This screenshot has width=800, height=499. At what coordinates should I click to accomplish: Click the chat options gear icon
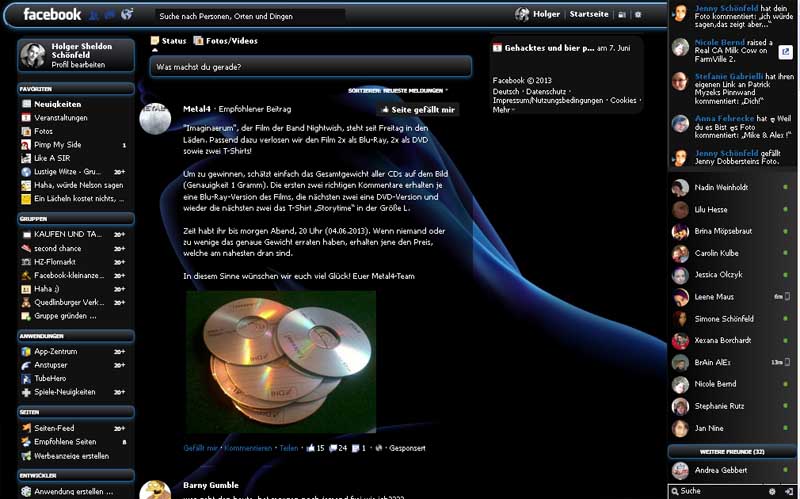click(772, 491)
